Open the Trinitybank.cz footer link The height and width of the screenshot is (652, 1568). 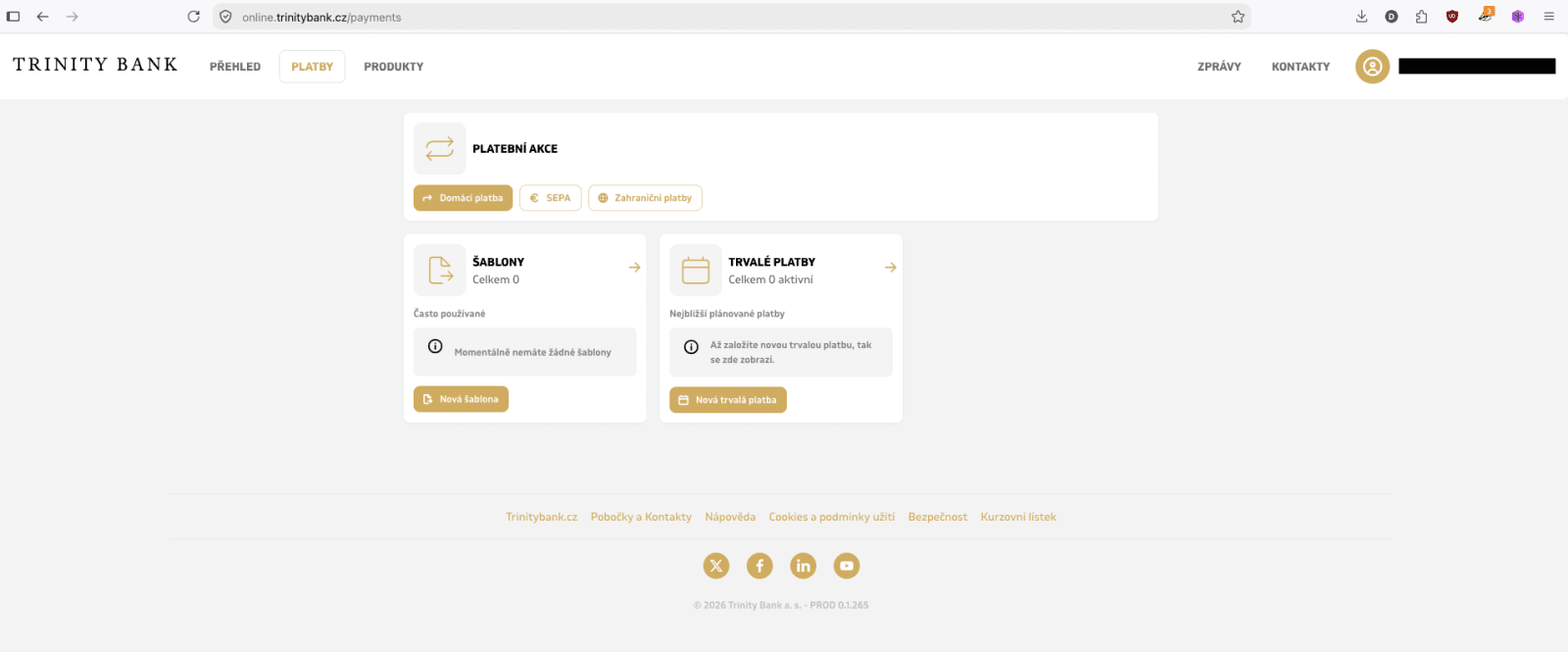[x=542, y=517]
